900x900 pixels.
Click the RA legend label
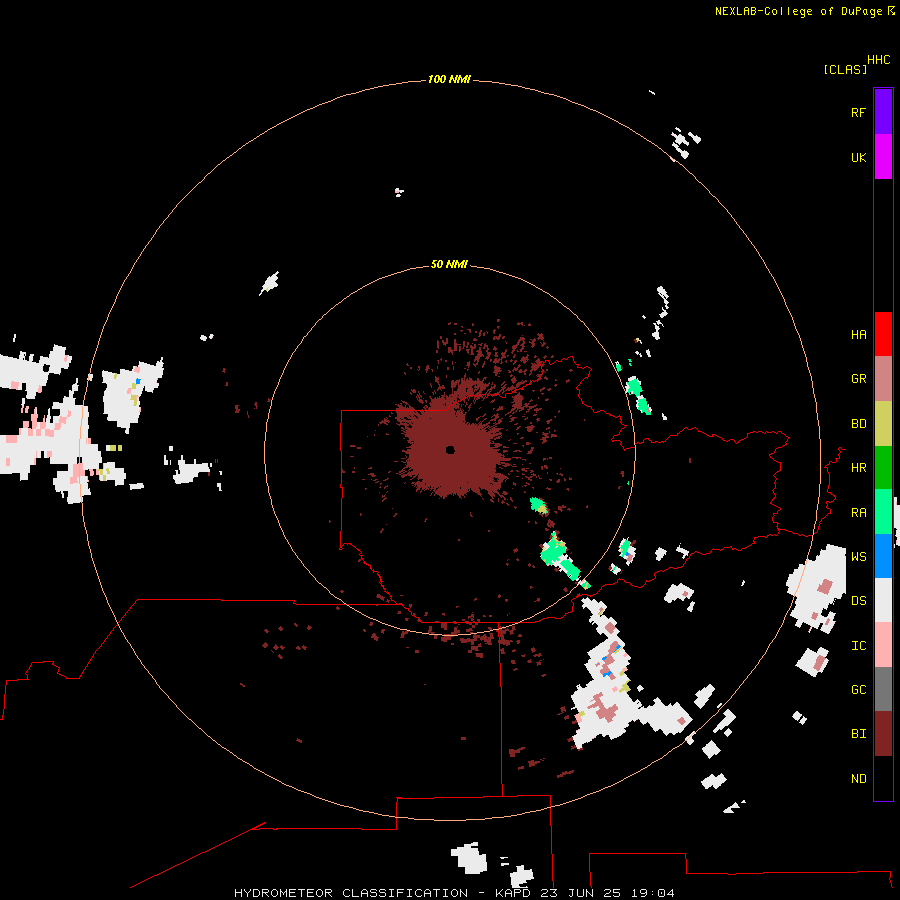click(858, 513)
